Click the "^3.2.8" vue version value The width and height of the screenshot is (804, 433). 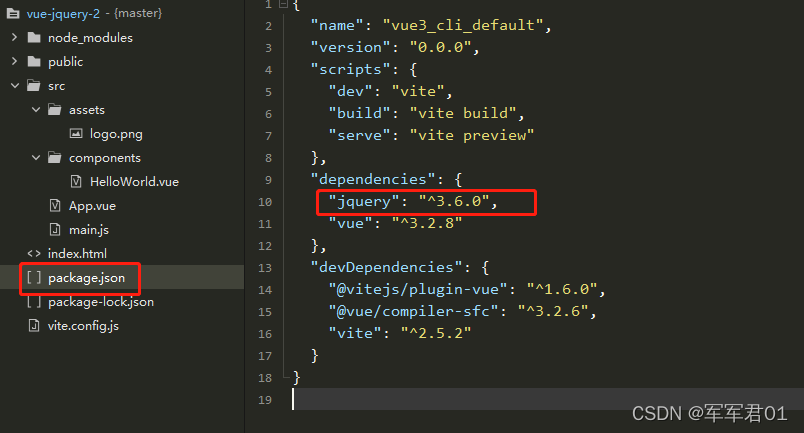(x=427, y=223)
